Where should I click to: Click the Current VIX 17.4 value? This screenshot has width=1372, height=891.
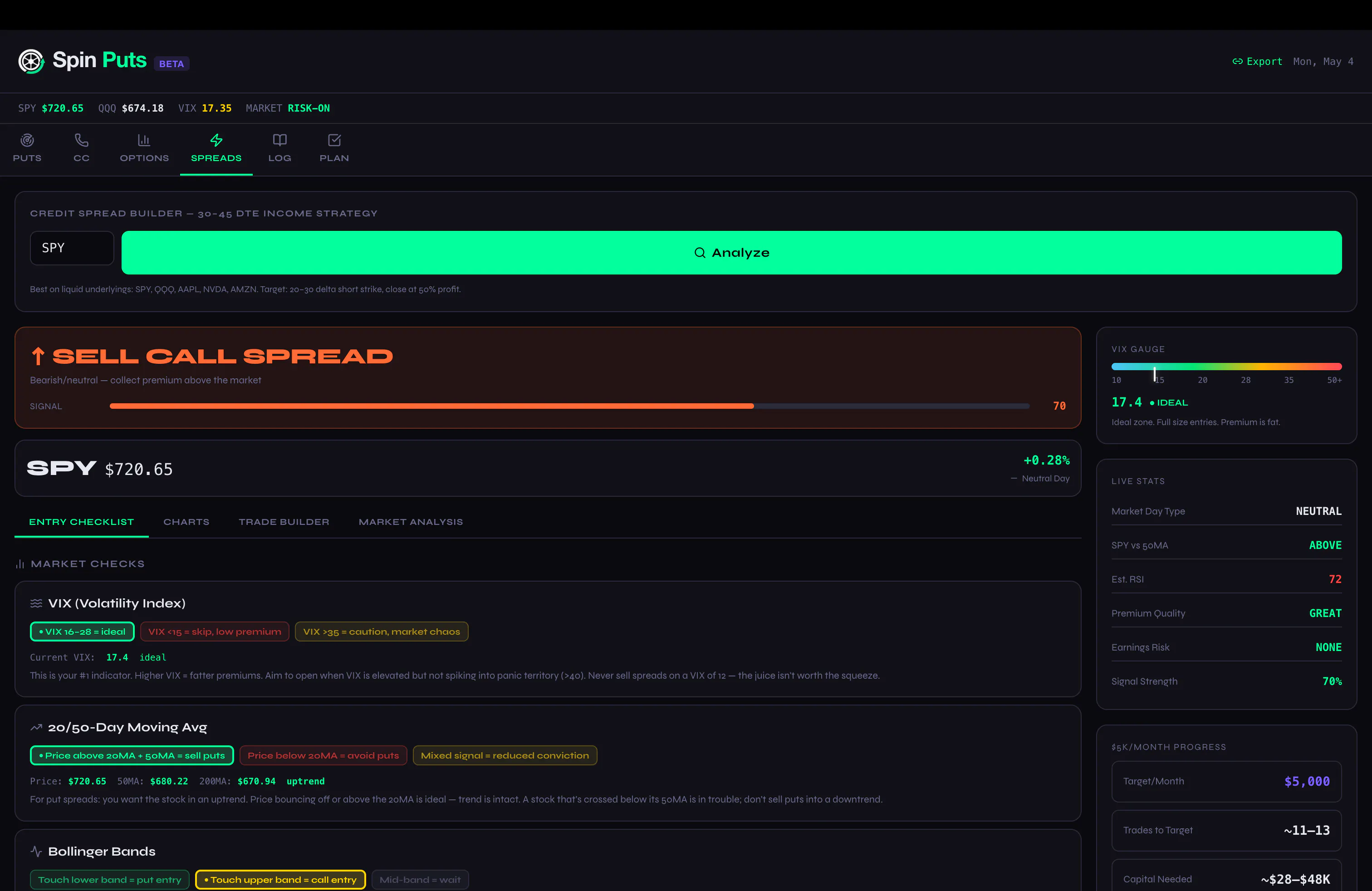point(117,657)
